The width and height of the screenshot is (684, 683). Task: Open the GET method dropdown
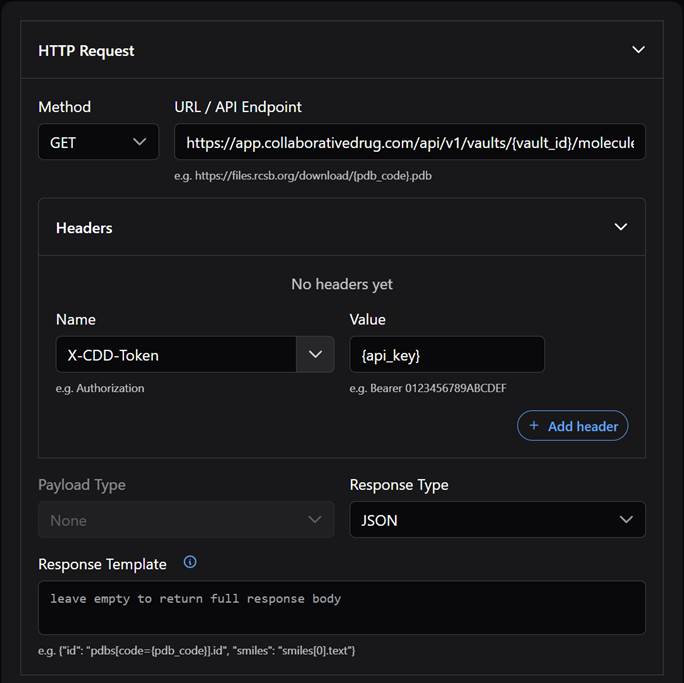click(98, 142)
